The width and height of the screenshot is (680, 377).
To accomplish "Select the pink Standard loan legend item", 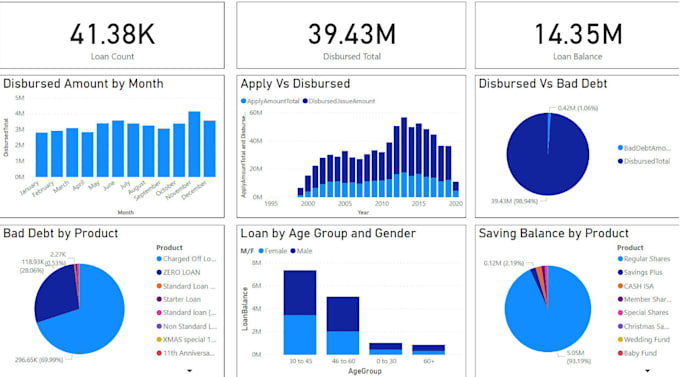I will (186, 312).
